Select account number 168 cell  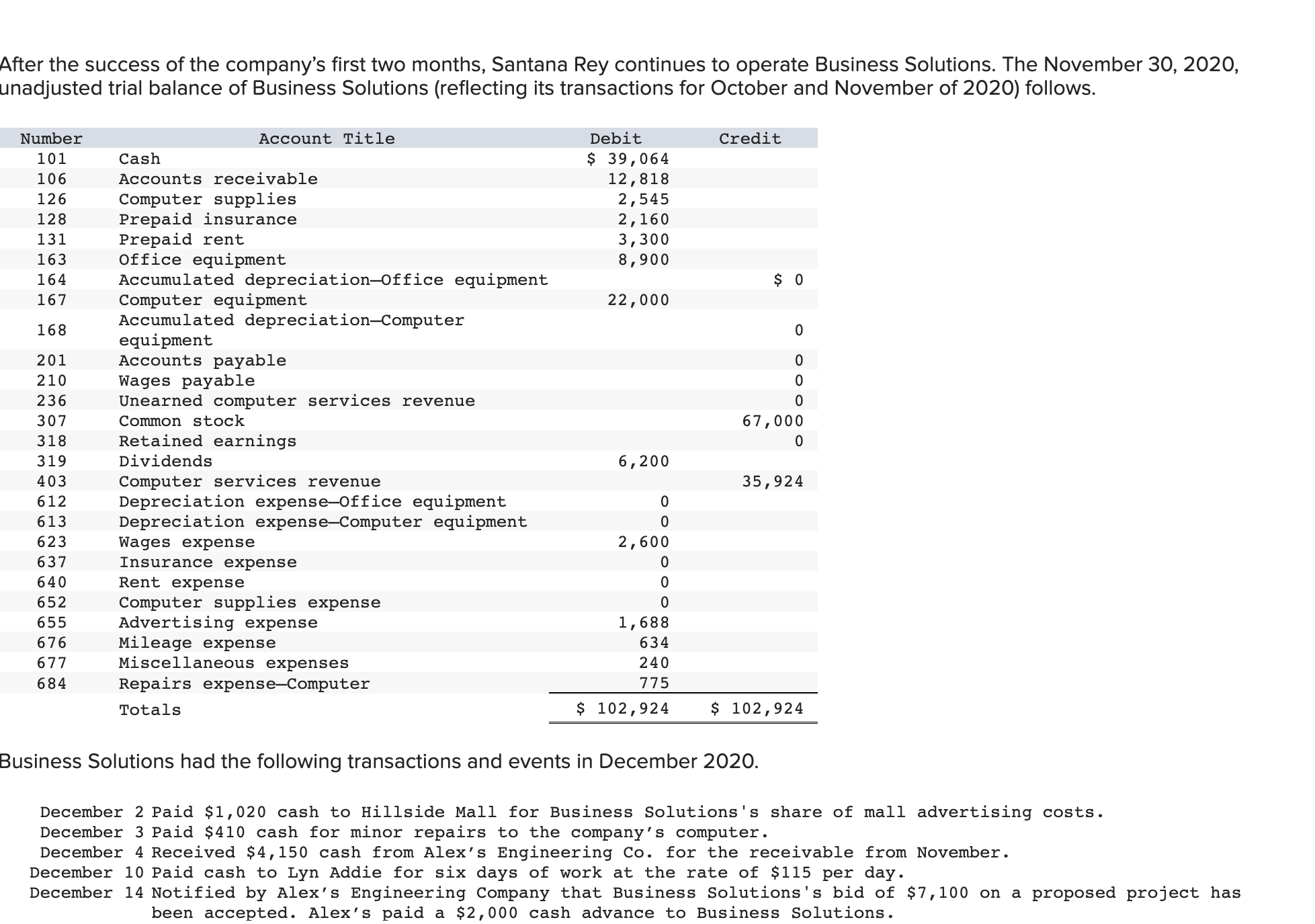click(x=52, y=331)
